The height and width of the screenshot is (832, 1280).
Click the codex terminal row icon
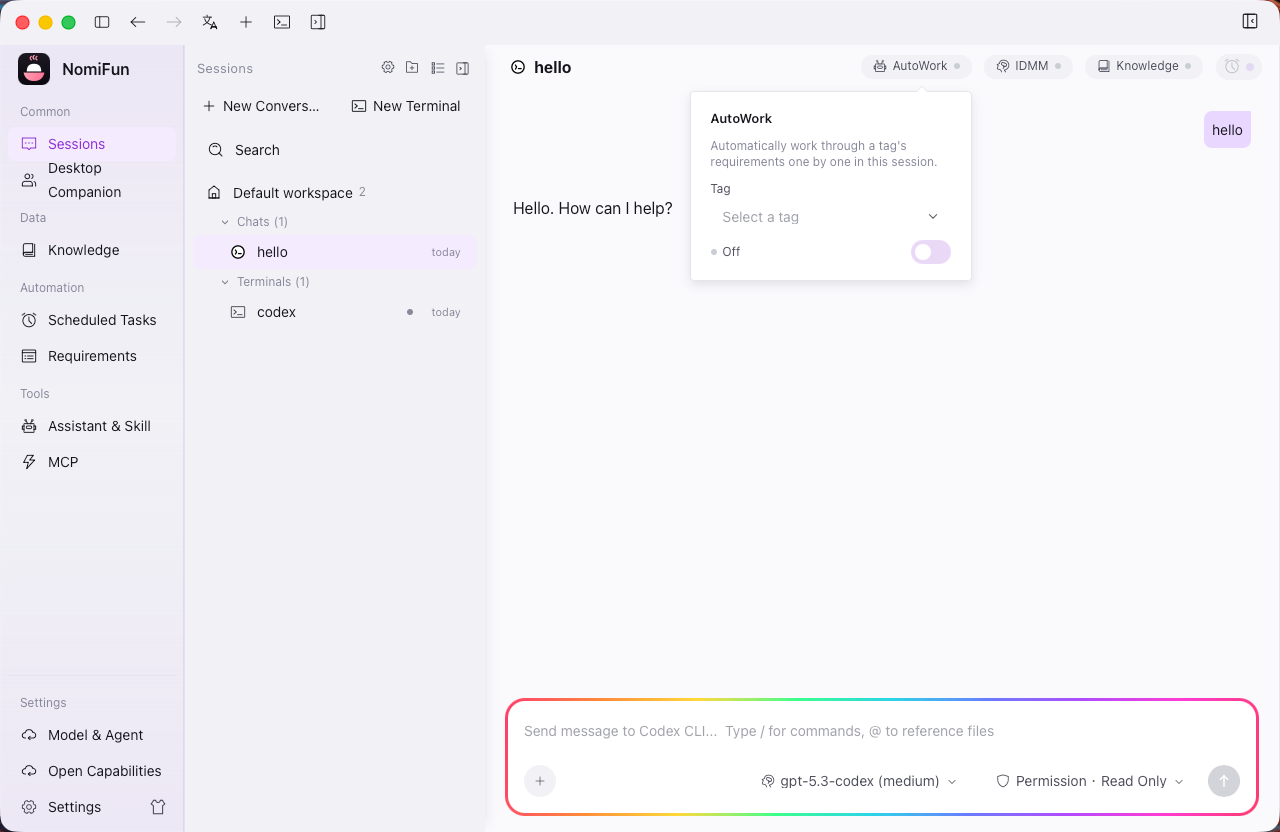tap(238, 312)
